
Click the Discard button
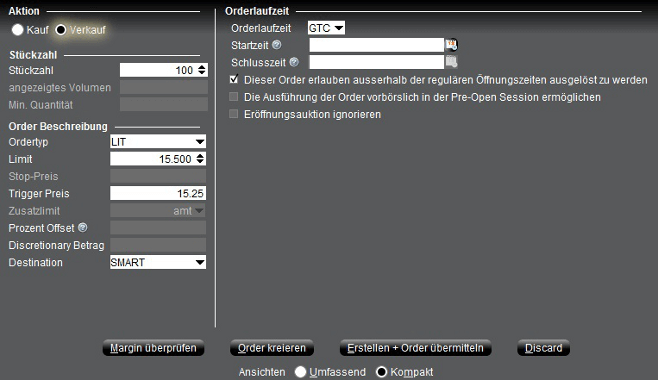pyautogui.click(x=543, y=348)
